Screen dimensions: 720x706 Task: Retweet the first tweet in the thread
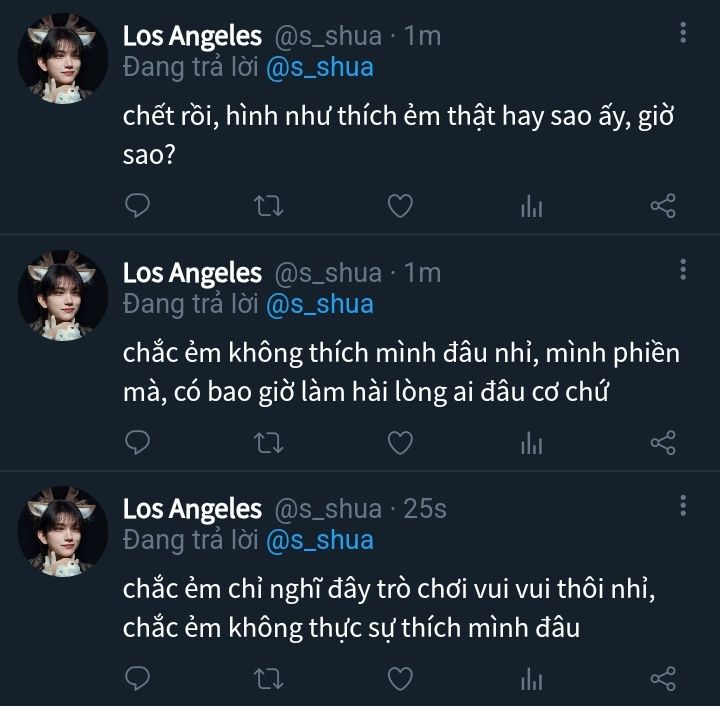coord(269,206)
